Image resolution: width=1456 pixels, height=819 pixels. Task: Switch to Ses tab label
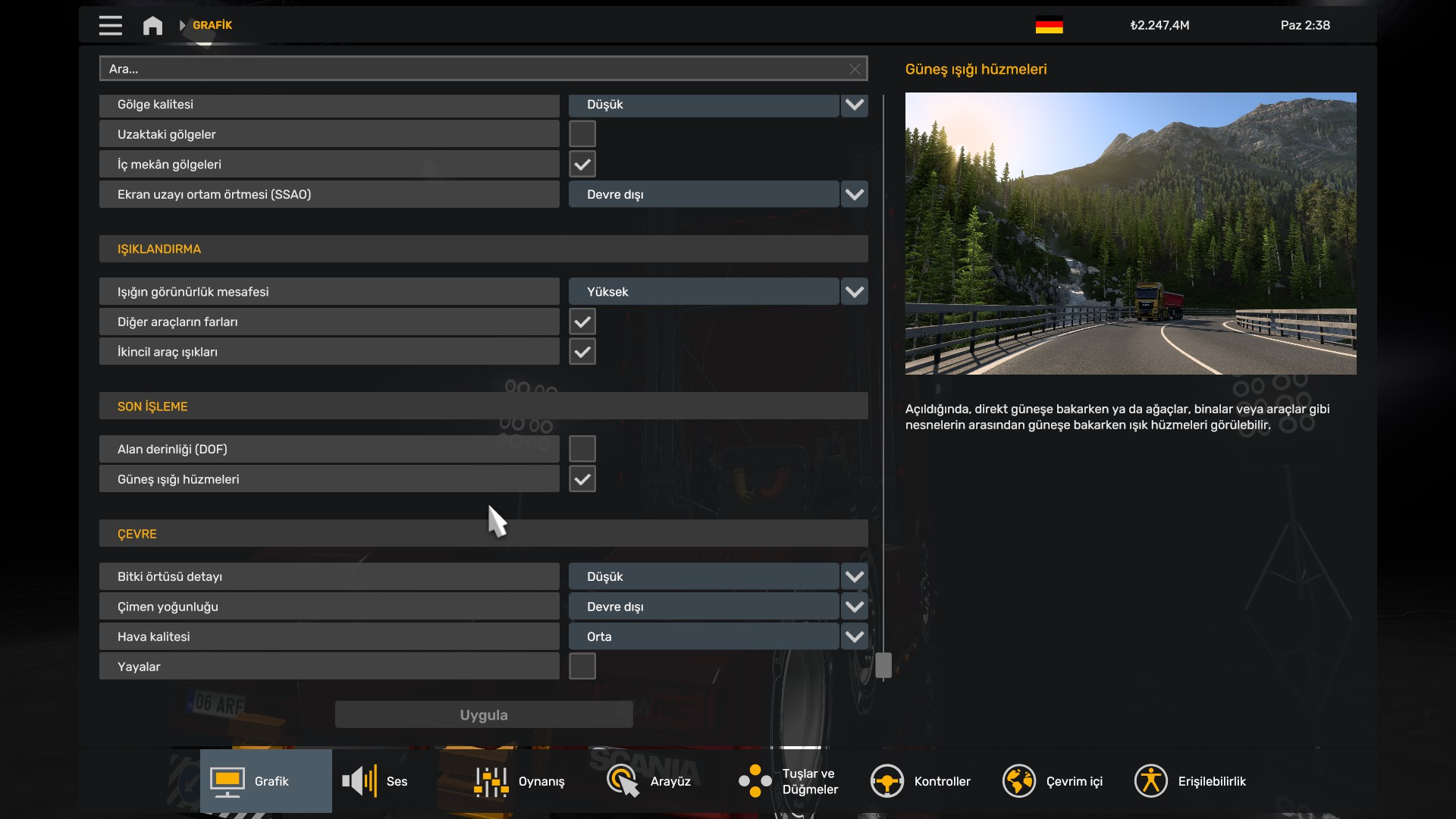(397, 782)
